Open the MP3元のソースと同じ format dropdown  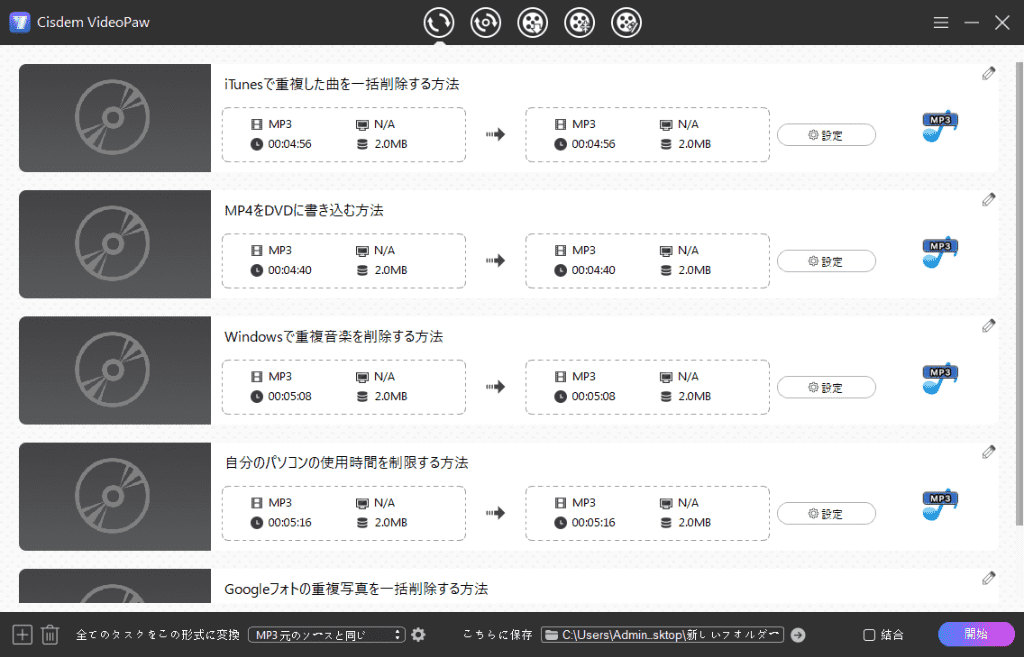coord(326,634)
